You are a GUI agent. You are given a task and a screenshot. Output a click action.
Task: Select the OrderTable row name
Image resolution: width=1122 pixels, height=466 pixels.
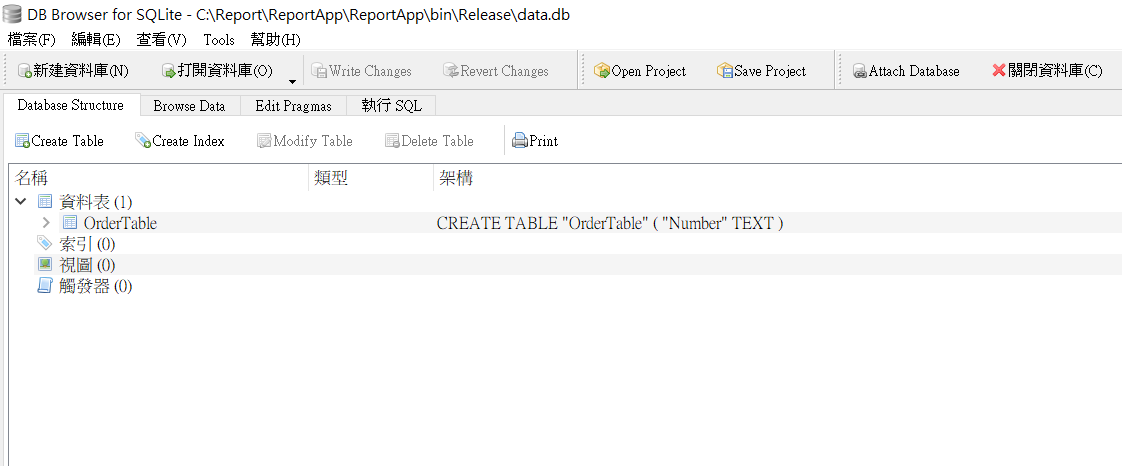tap(120, 223)
